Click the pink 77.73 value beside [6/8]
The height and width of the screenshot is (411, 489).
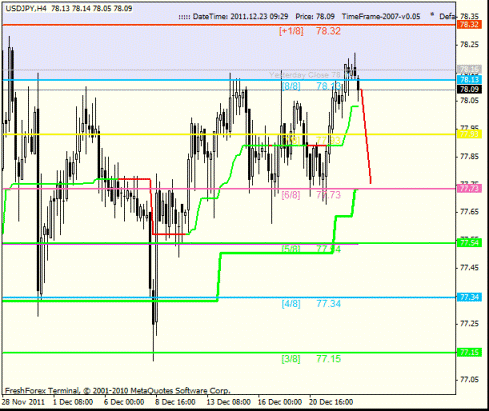pos(328,195)
